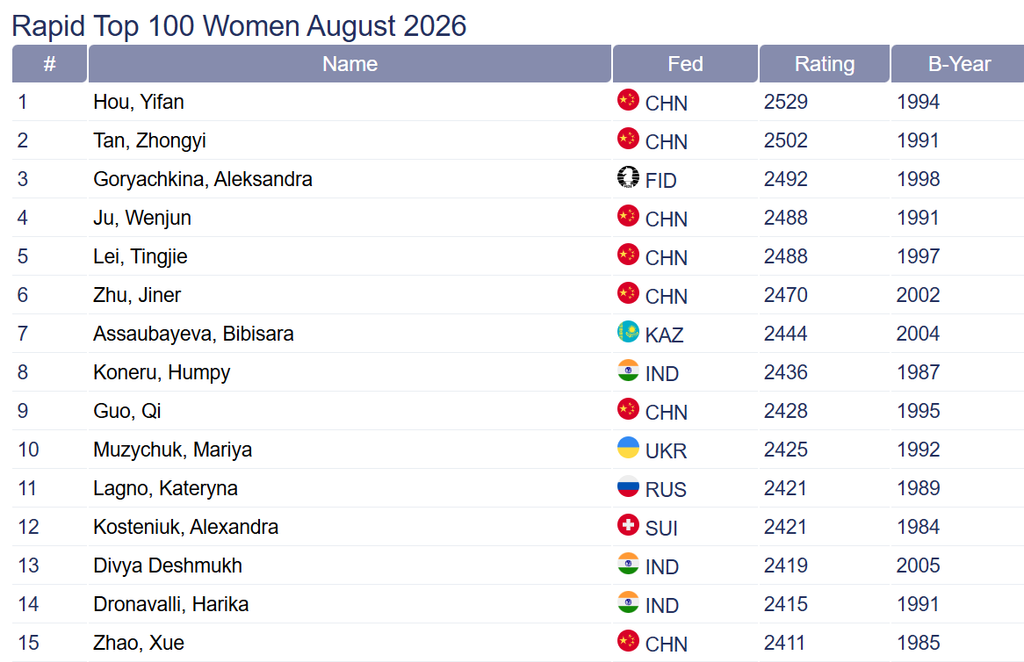Click the # rank column header
Screen dimensions: 1024x662
49,64
